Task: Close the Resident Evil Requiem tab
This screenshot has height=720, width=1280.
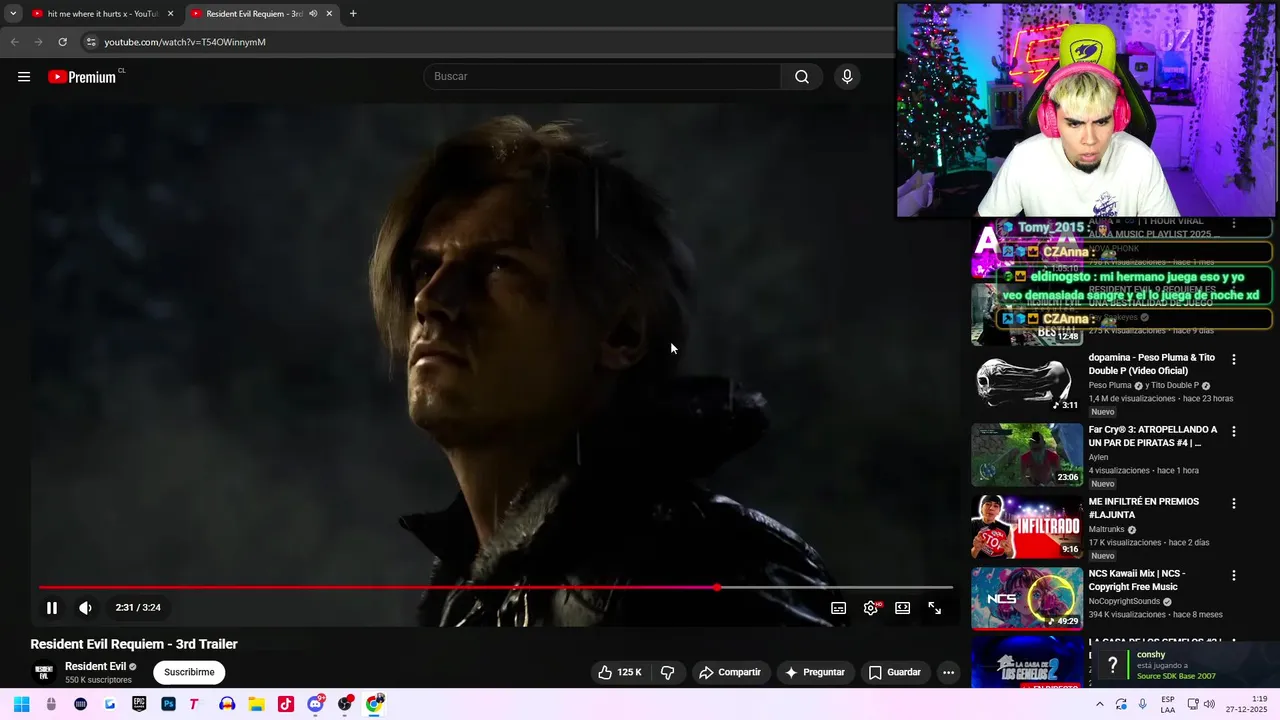Action: coord(329,14)
